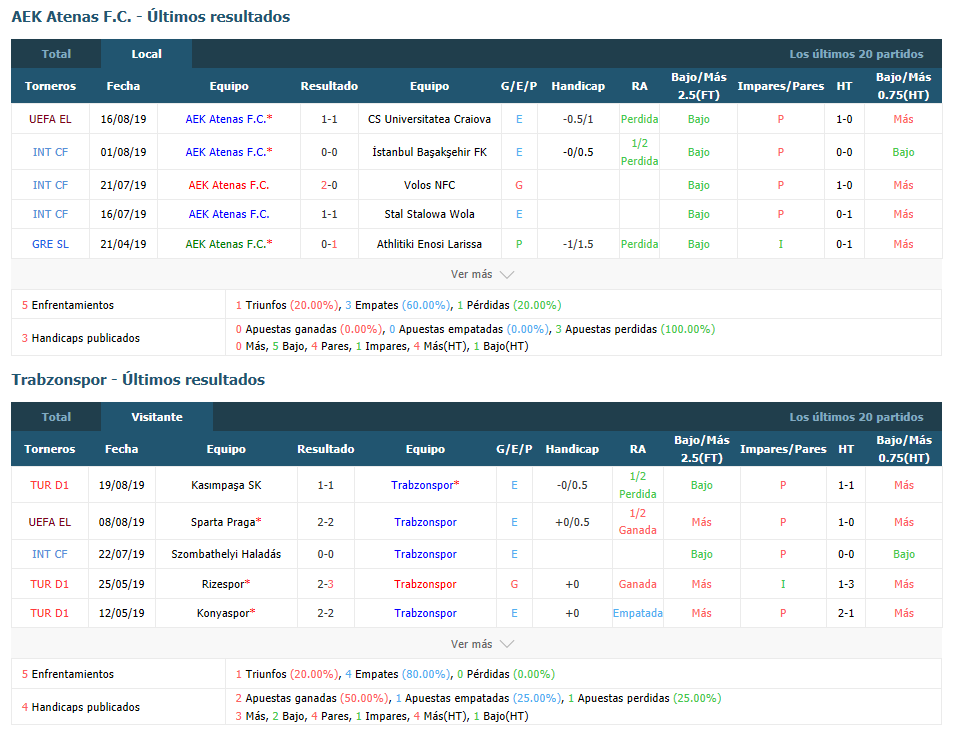Switch to the Total tab for AEK Atenas results

pyautogui.click(x=56, y=54)
